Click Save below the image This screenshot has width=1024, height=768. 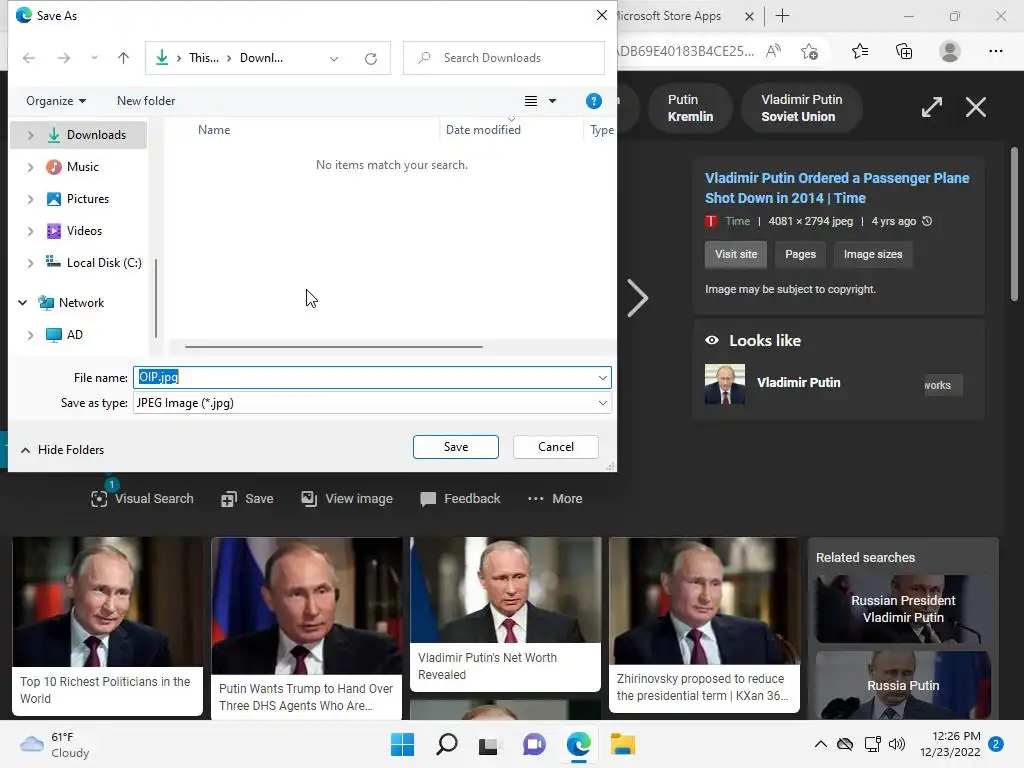point(247,499)
